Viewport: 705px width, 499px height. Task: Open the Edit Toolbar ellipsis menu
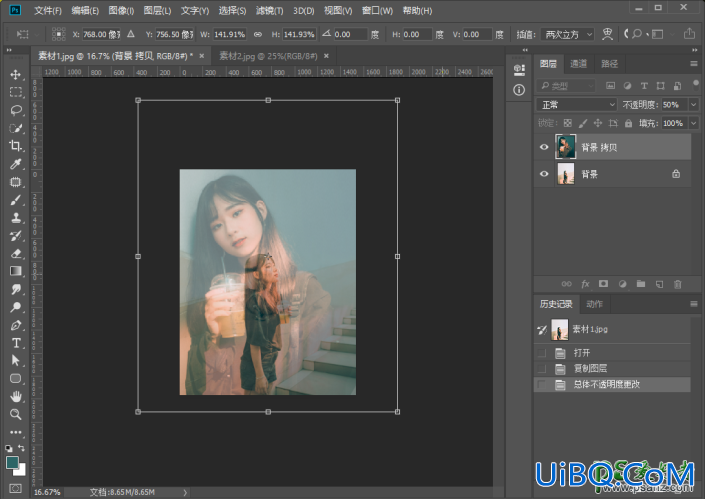tap(16, 432)
